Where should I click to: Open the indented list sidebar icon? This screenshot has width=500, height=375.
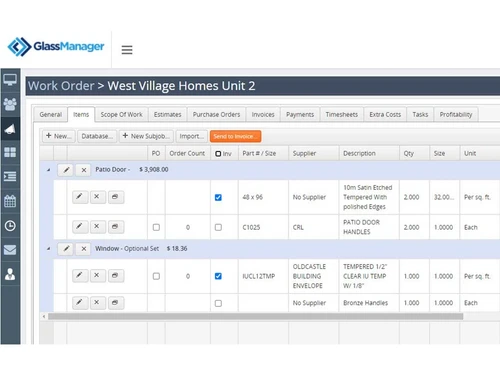(10, 176)
